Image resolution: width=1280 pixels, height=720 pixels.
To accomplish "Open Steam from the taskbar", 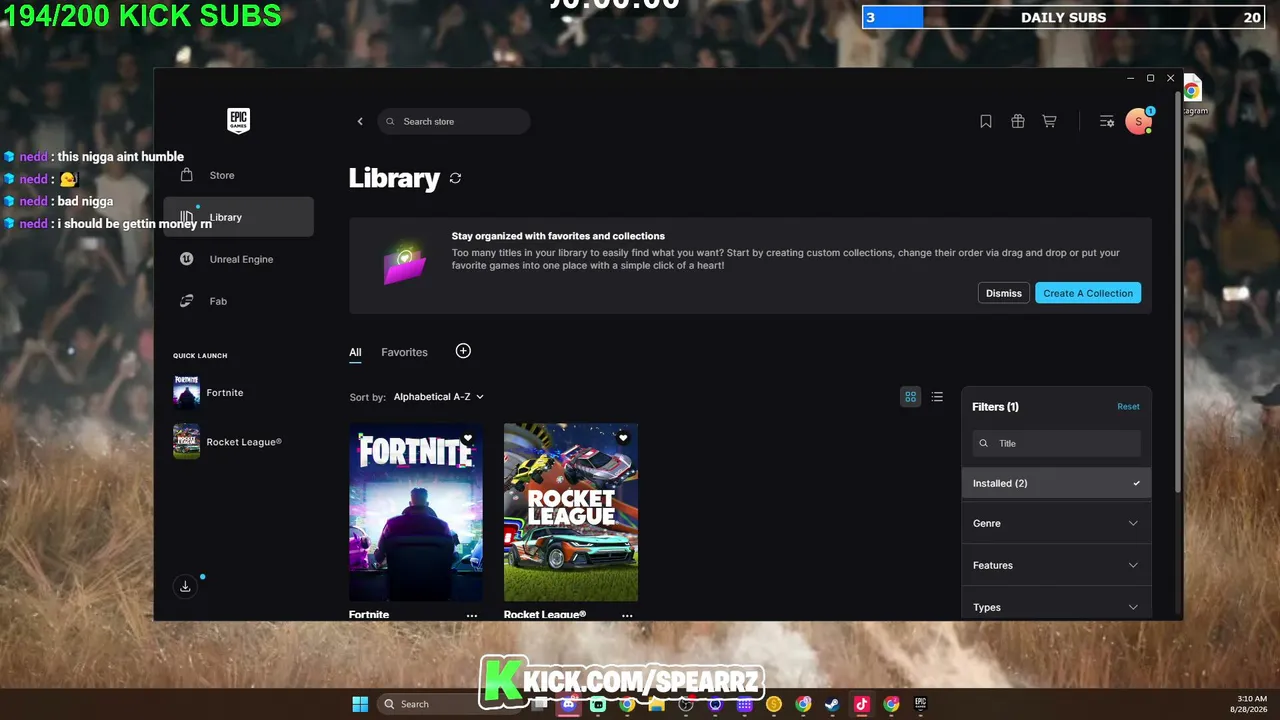I will [x=832, y=704].
